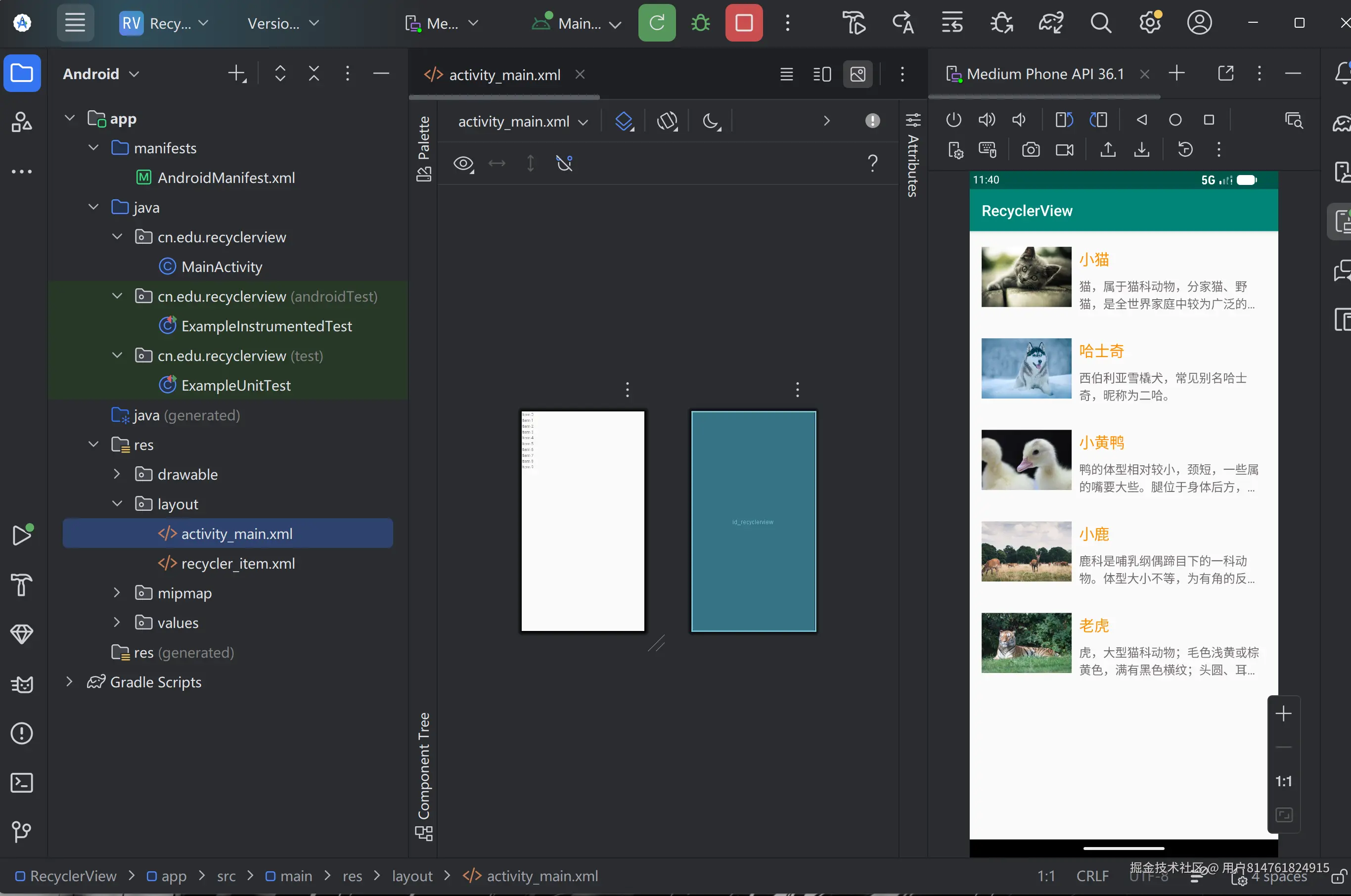Rotate emulator left
Viewport: 1351px width, 896px height.
tap(1064, 120)
